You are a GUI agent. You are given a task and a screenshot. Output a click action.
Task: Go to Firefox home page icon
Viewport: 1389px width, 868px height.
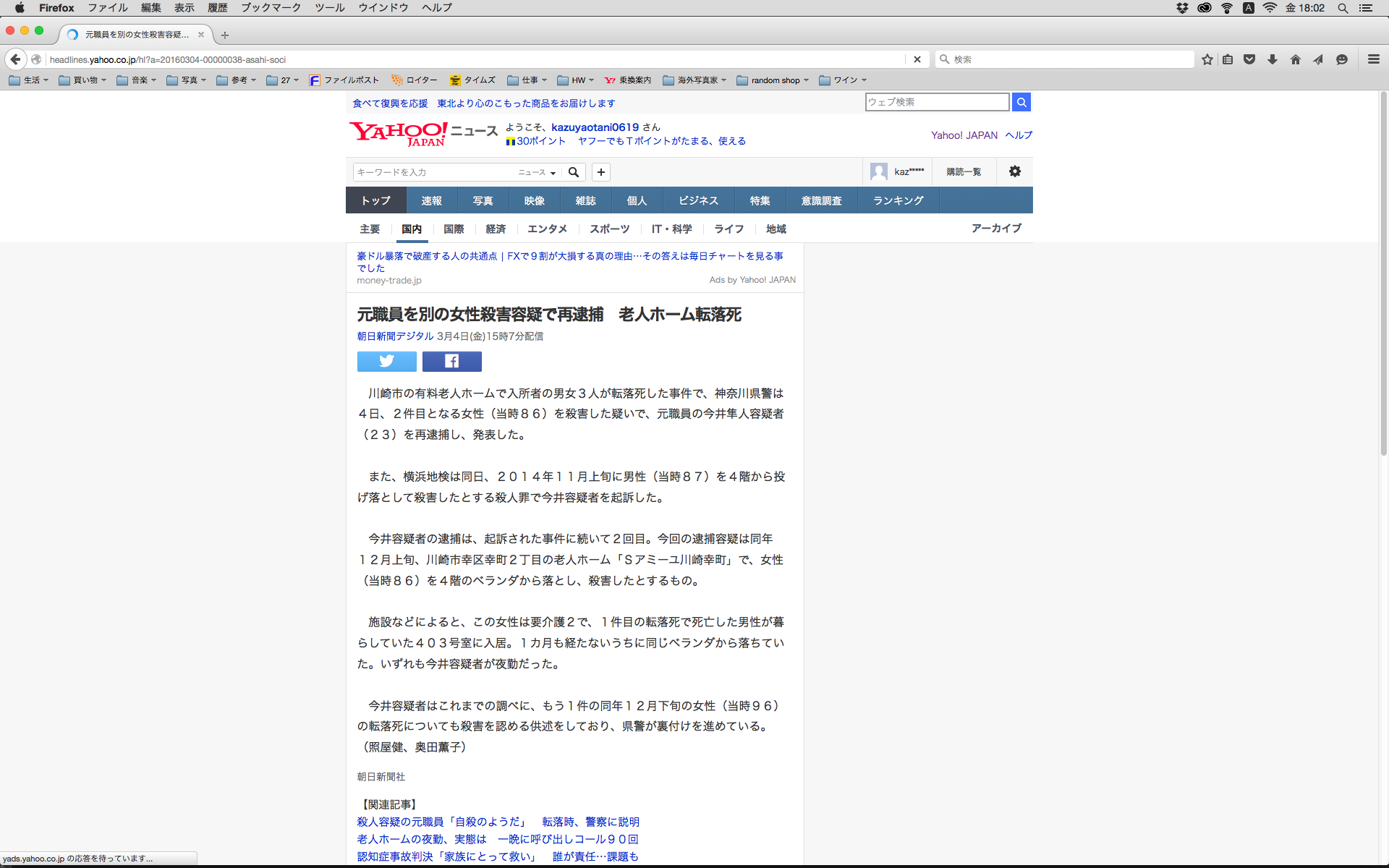[1295, 59]
